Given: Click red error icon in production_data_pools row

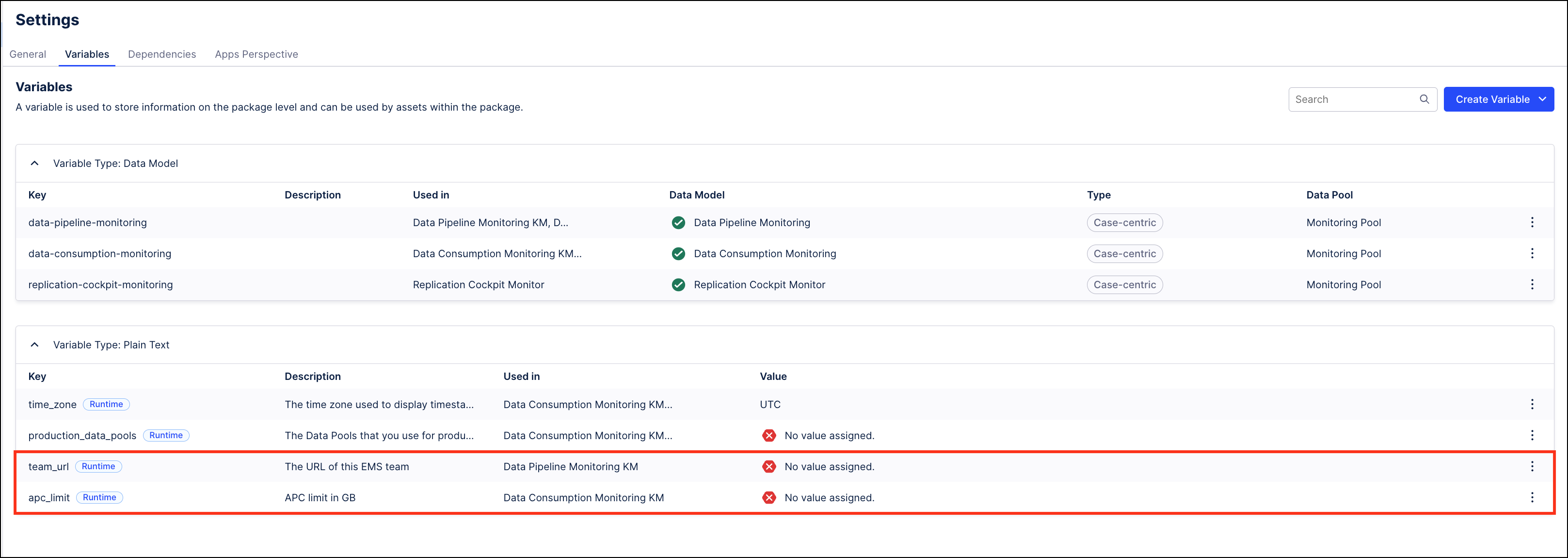Looking at the screenshot, I should 769,436.
